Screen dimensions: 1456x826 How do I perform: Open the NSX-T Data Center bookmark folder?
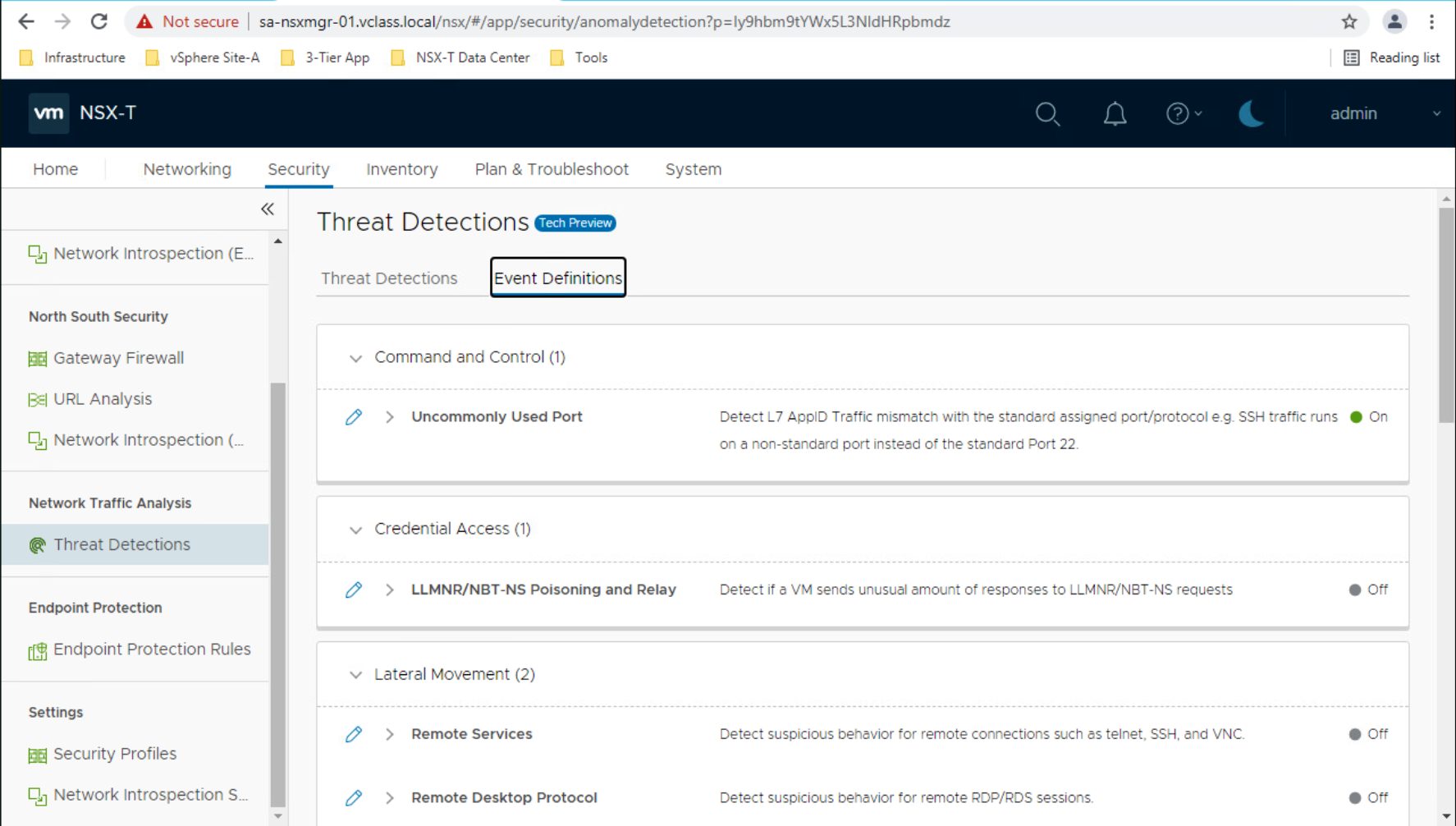coord(460,57)
